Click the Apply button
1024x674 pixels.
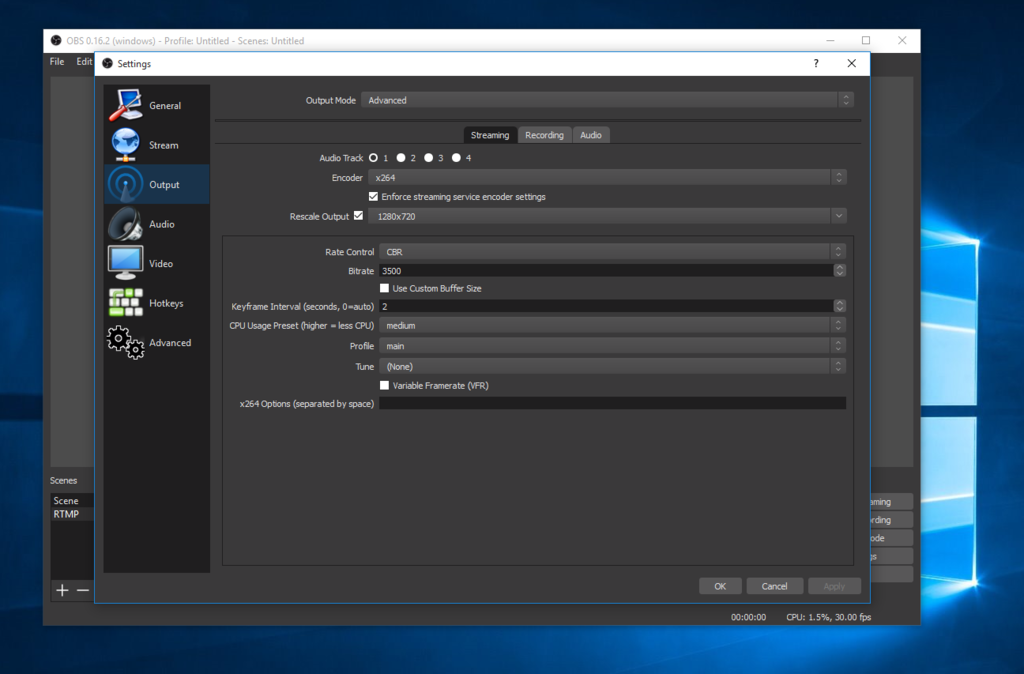tap(834, 586)
